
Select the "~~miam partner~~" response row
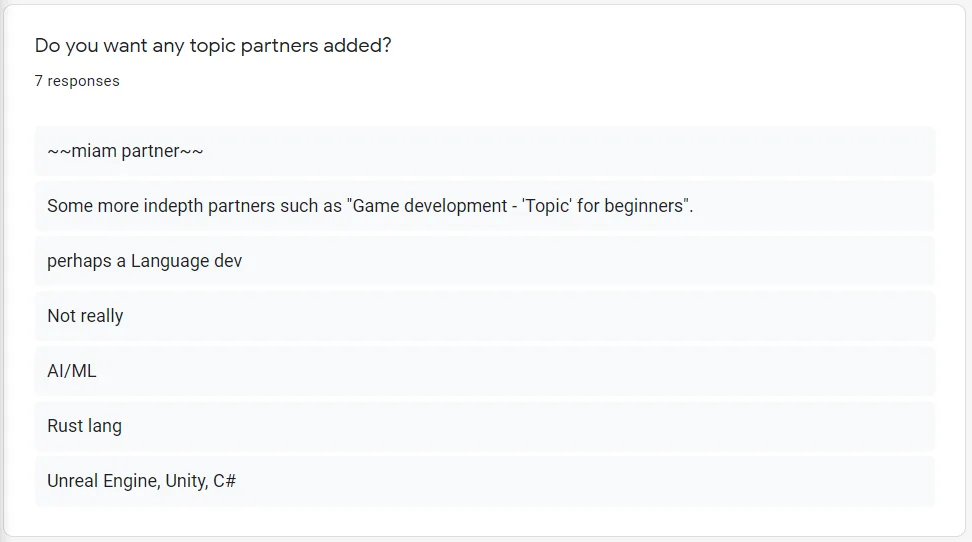click(485, 151)
